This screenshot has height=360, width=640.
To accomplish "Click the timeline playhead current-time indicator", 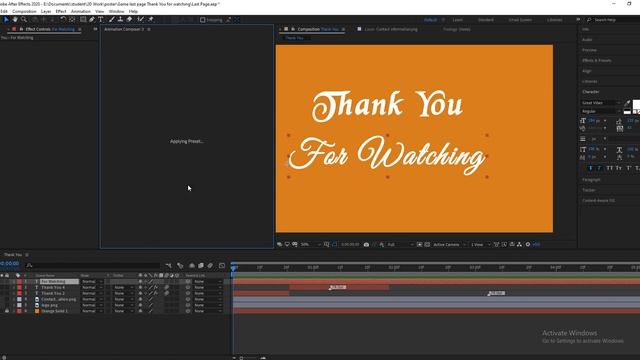I will tap(233, 268).
